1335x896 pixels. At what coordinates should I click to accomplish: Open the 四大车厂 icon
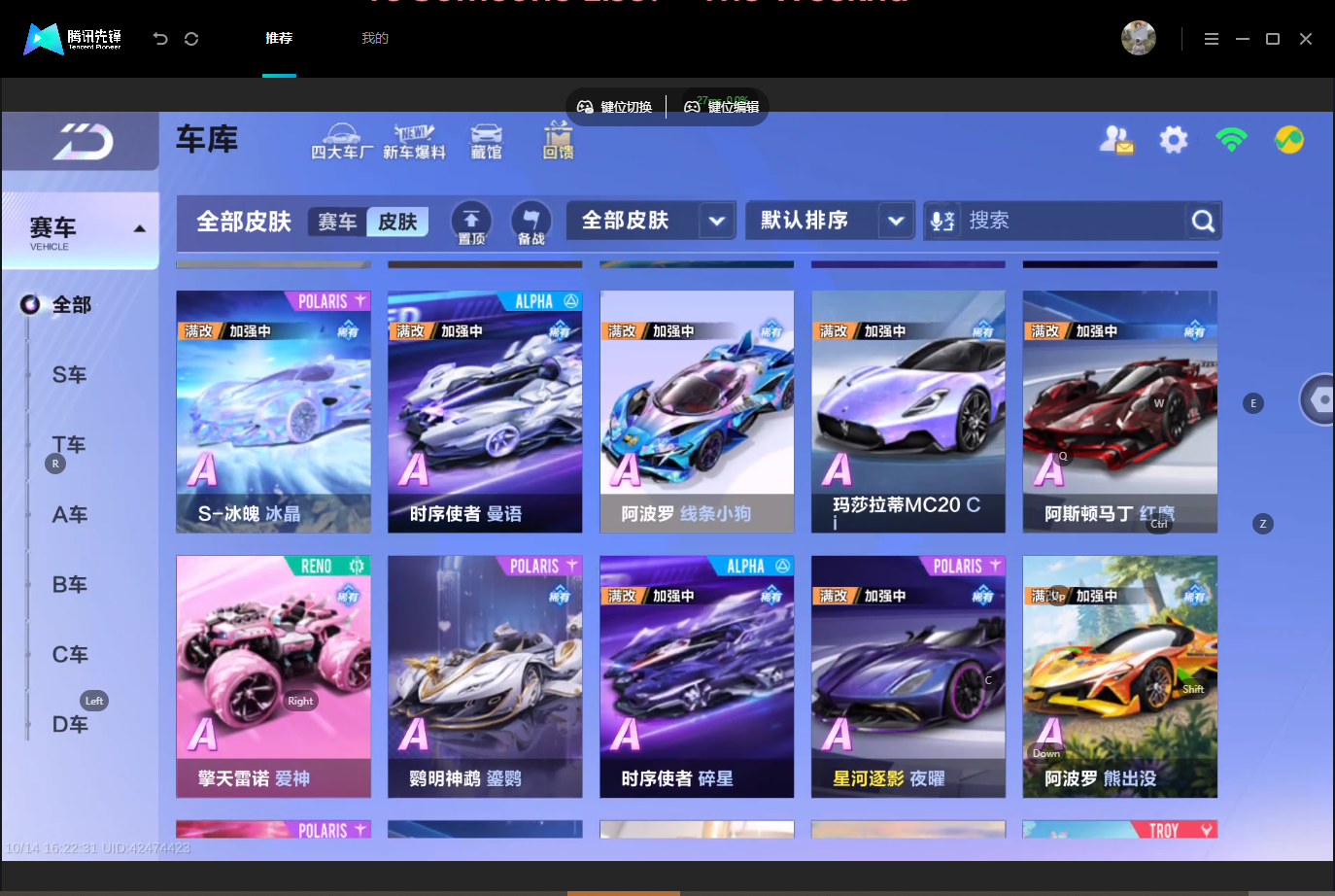[x=342, y=142]
